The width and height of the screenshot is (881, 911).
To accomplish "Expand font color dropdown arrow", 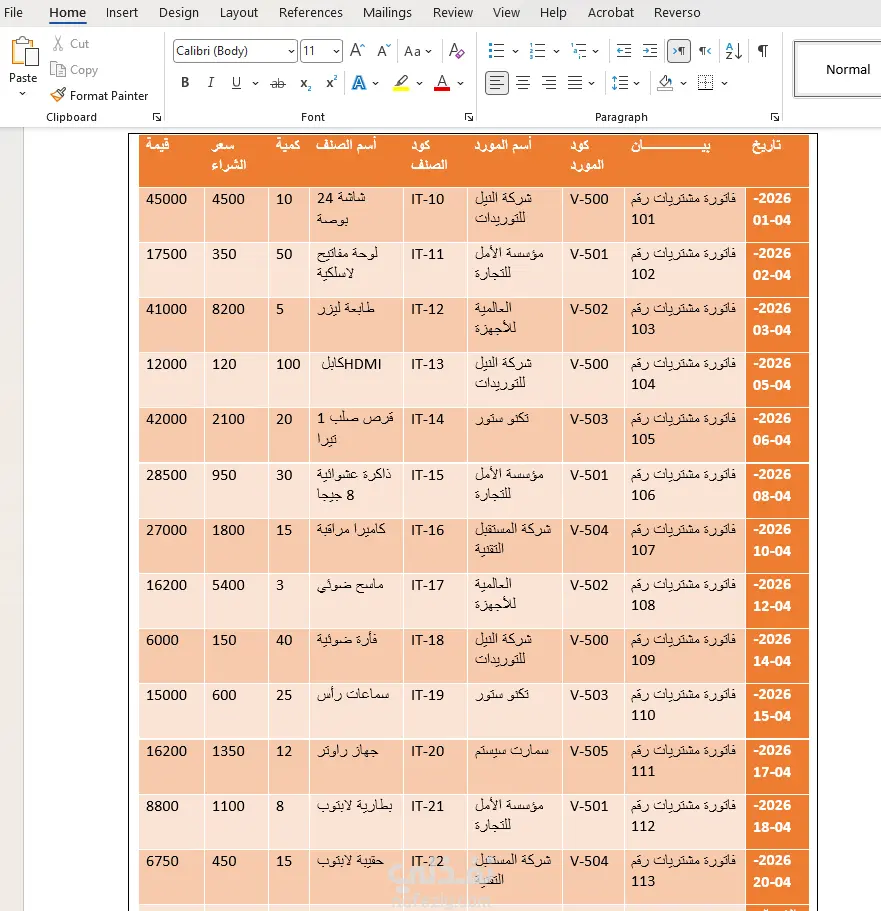I will pyautogui.click(x=460, y=84).
